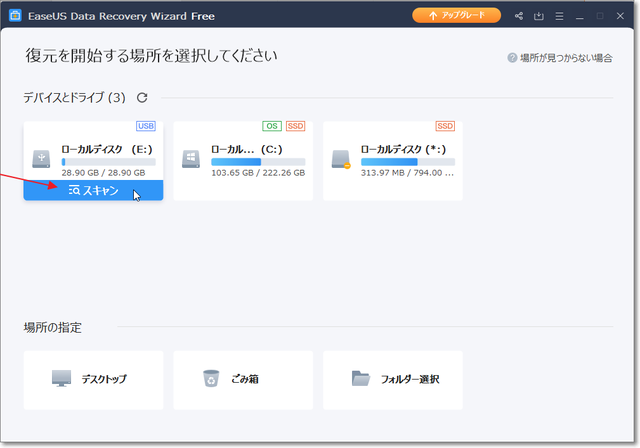Screen dimensions: 640x448
Task: Click the usage bar of drive C:
Action: click(257, 161)
